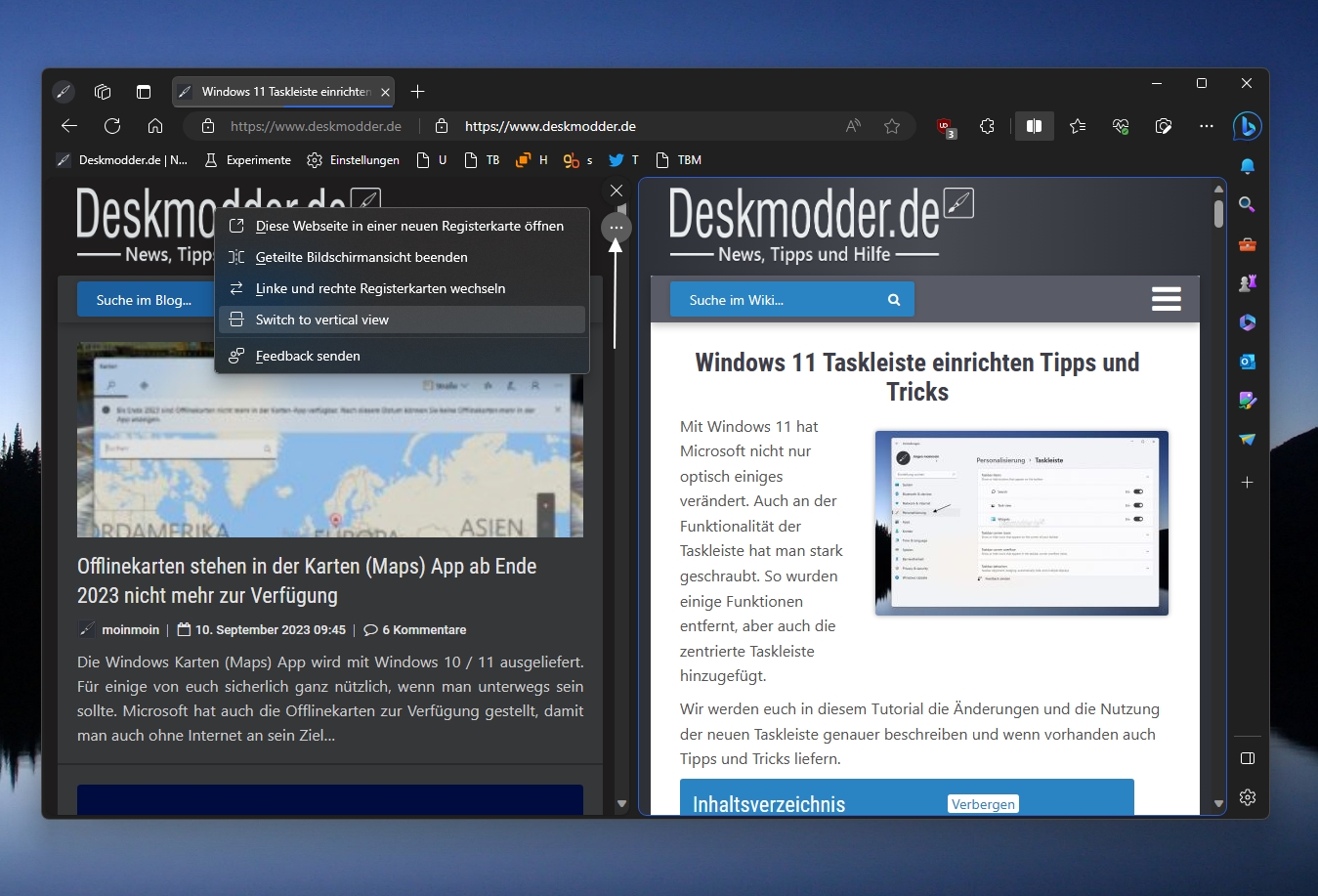Click the left address bar URL
This screenshot has width=1318, height=896.
(x=316, y=126)
